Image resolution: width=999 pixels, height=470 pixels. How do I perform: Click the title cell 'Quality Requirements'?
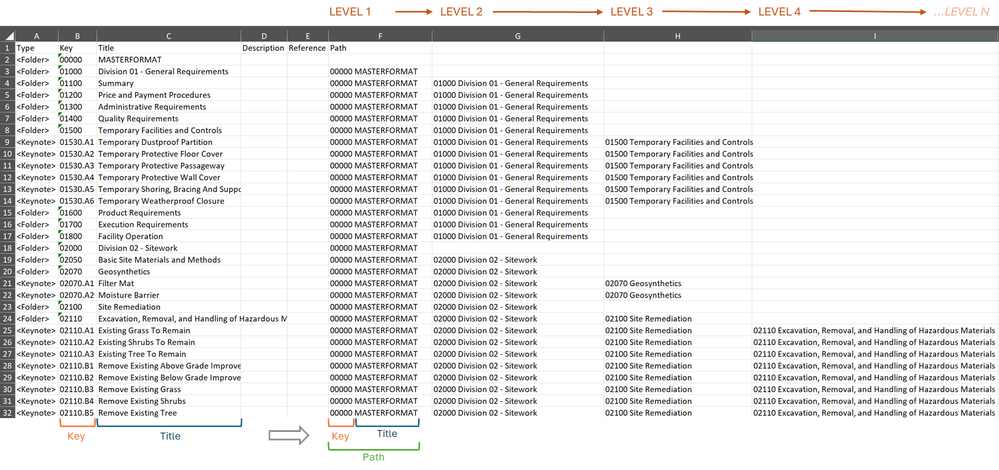[x=169, y=118]
